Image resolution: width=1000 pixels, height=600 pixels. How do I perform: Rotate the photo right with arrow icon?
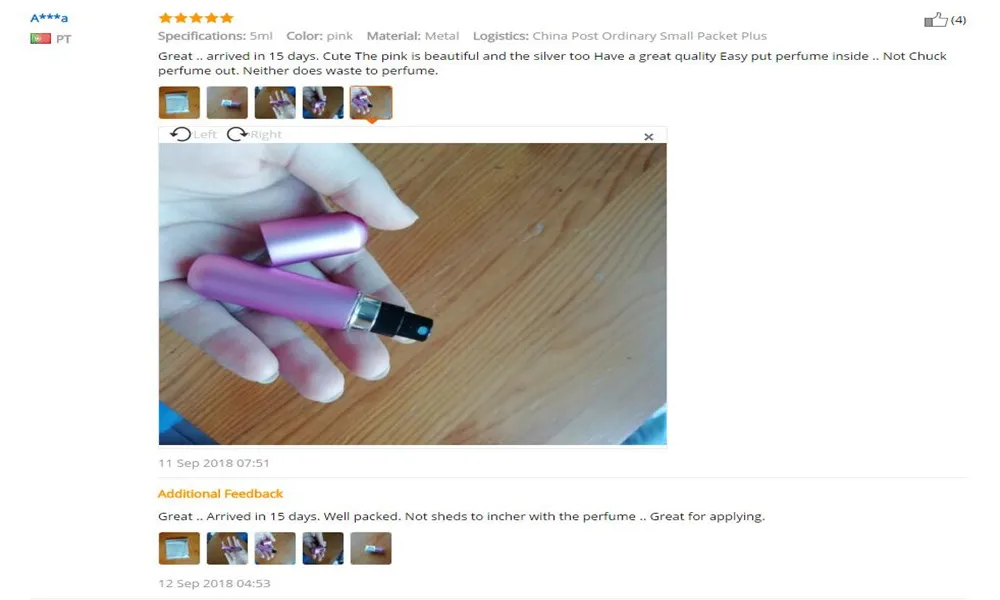237,134
